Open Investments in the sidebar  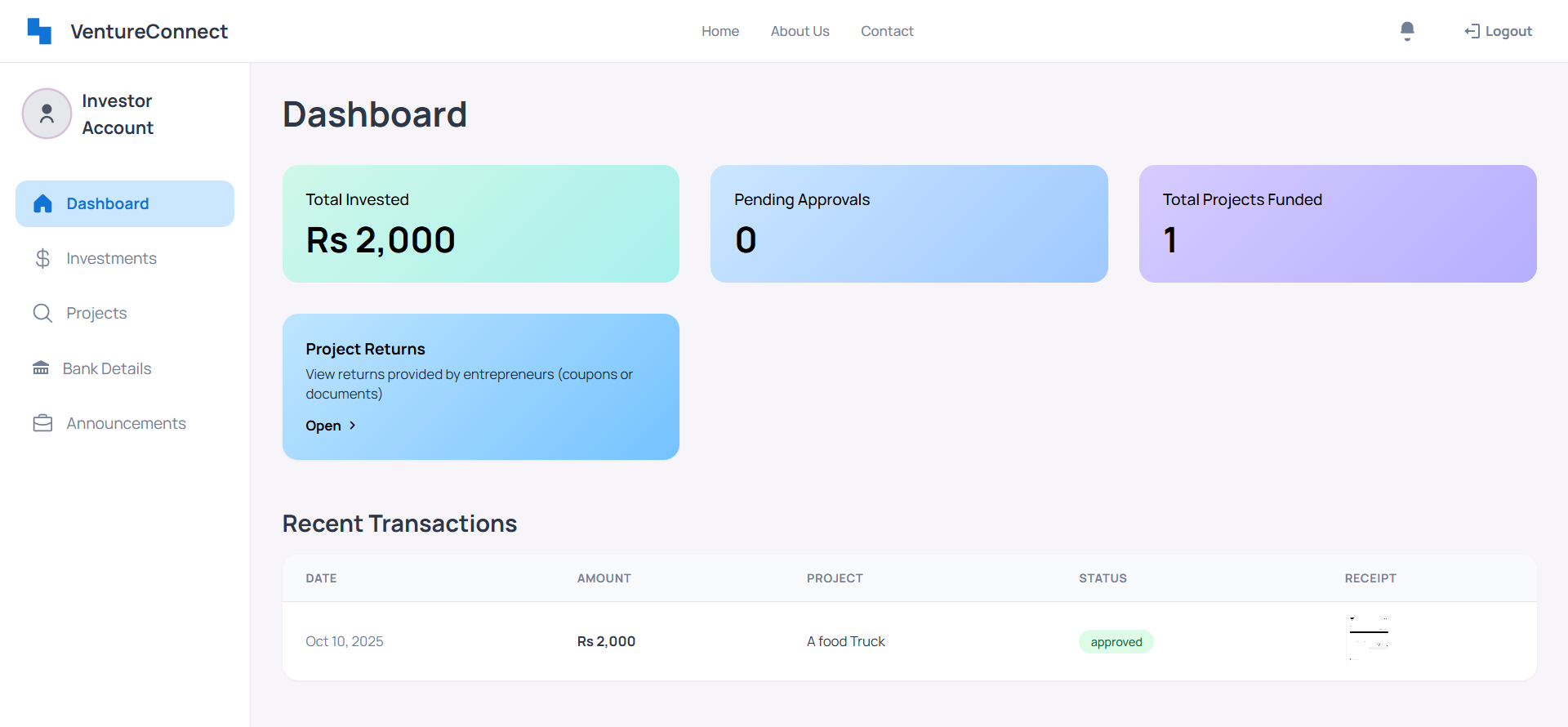coord(125,258)
